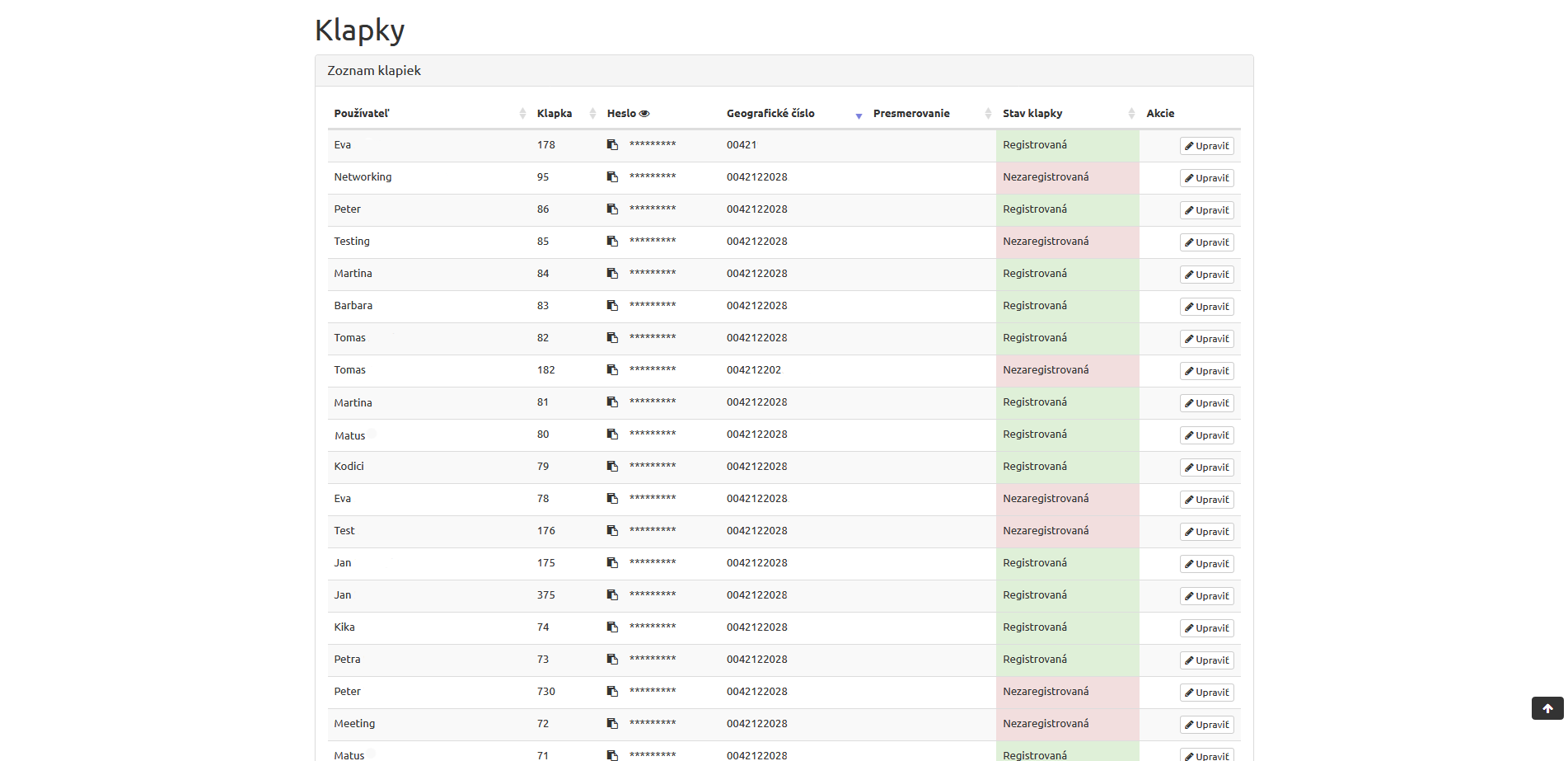Image resolution: width=1568 pixels, height=761 pixels.
Task: Sort table by Klapka column
Action: (565, 114)
